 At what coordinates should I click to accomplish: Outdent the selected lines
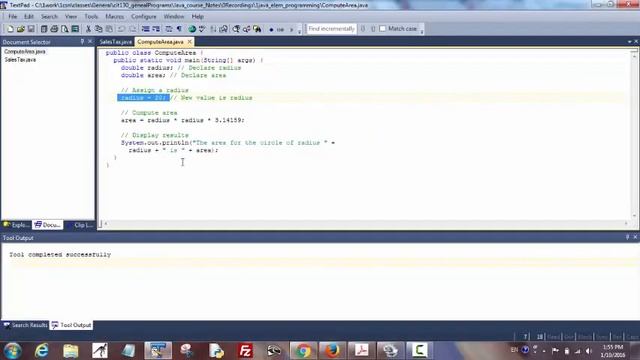coord(156,29)
